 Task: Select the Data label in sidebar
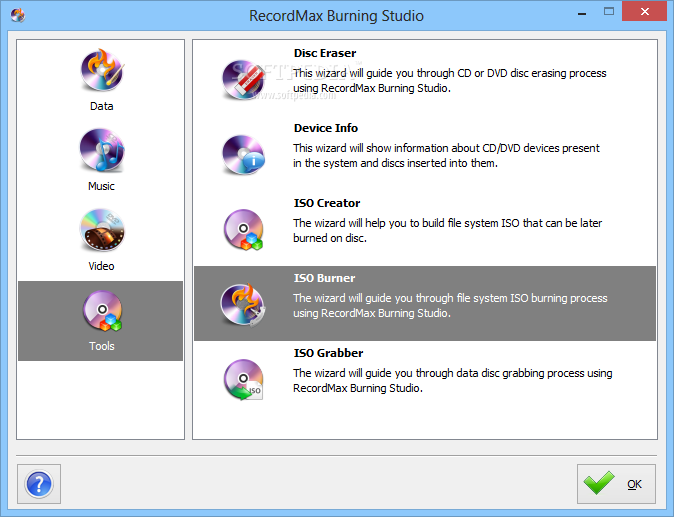(101, 106)
